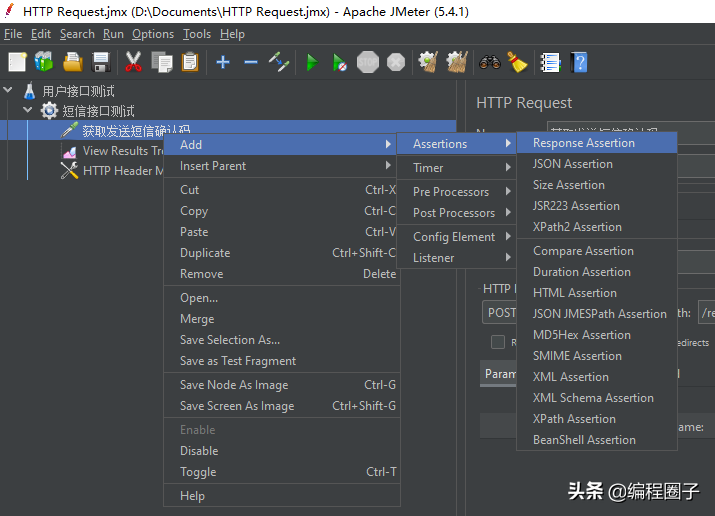Expand the Pre Processors submenu
The width and height of the screenshot is (715, 516).
click(x=456, y=192)
